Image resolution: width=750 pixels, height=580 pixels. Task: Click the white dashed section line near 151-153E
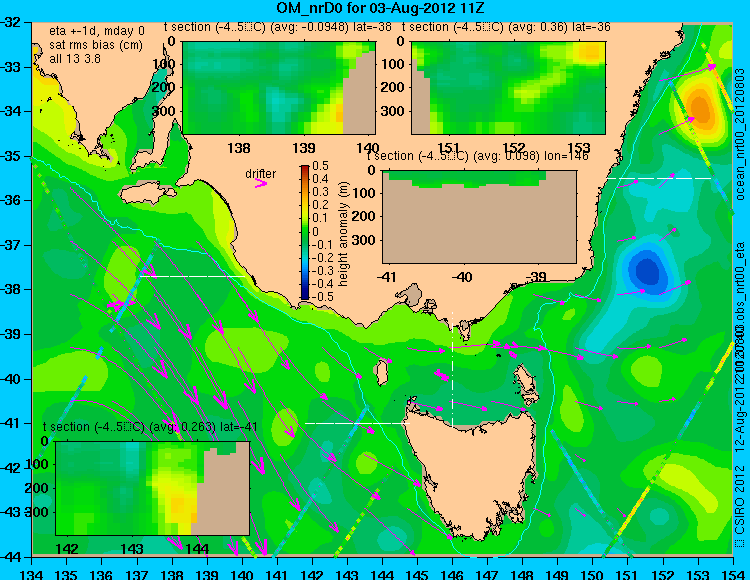[659, 178]
